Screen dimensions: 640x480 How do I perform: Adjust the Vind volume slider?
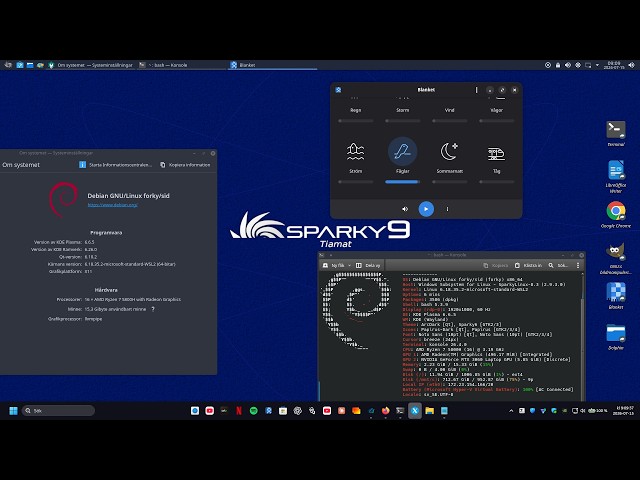[449, 121]
